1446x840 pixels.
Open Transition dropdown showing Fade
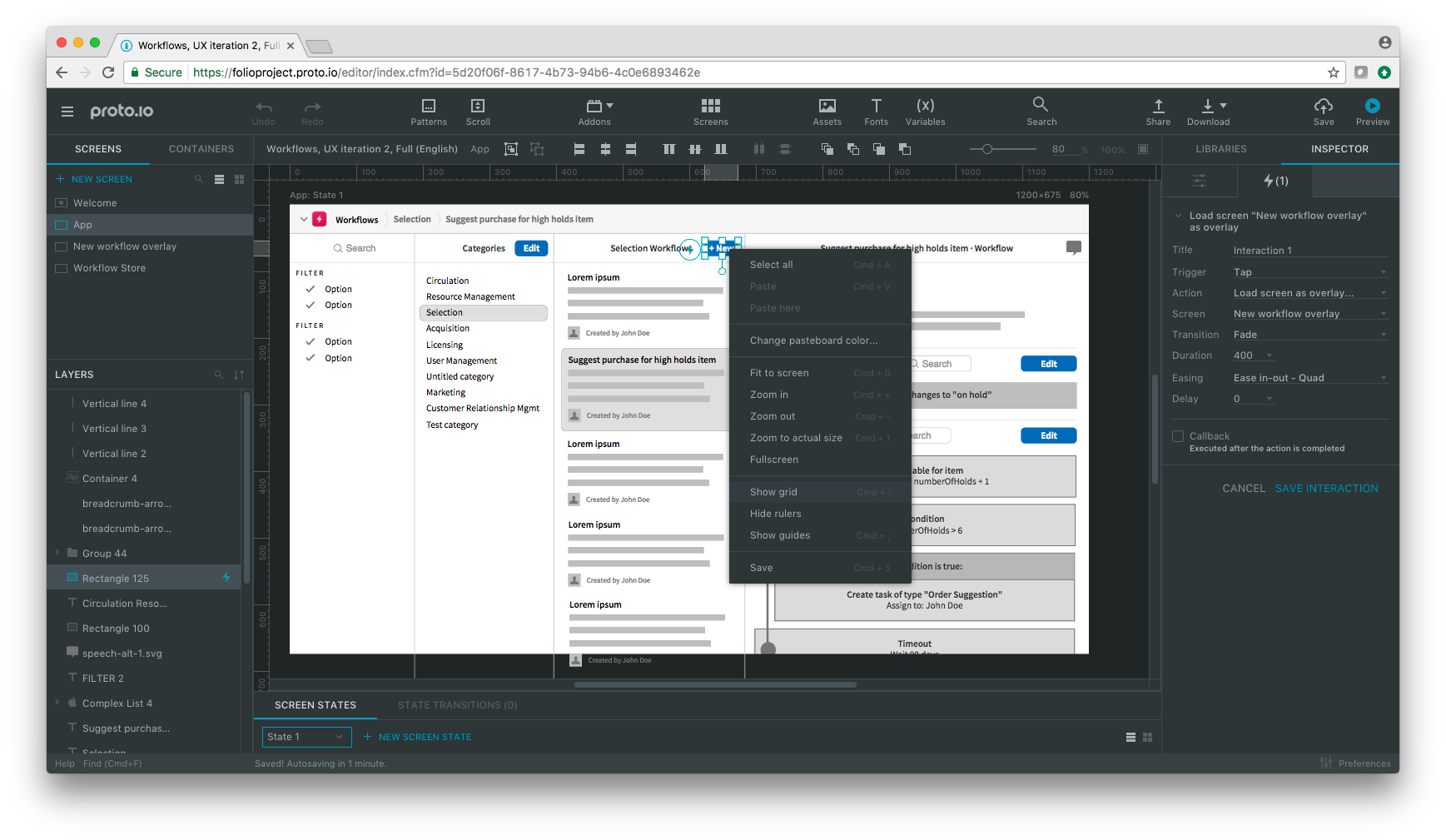click(x=1310, y=335)
